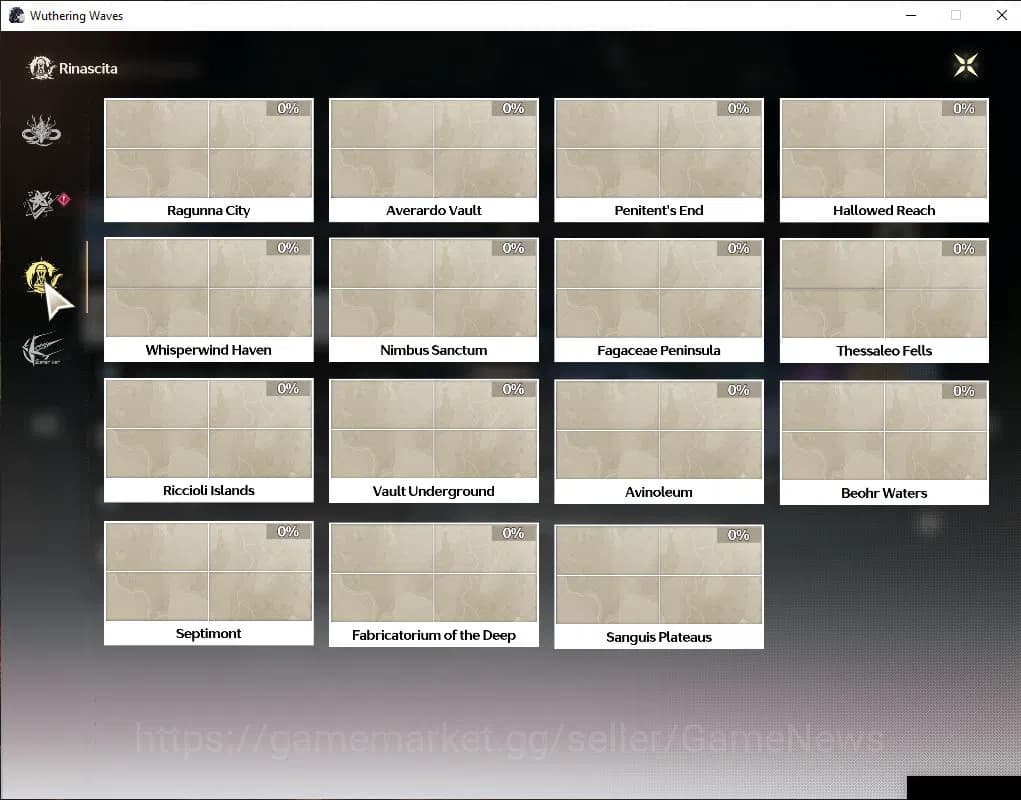
Task: Open the Fagaceae Peninsula map card
Action: click(x=659, y=299)
